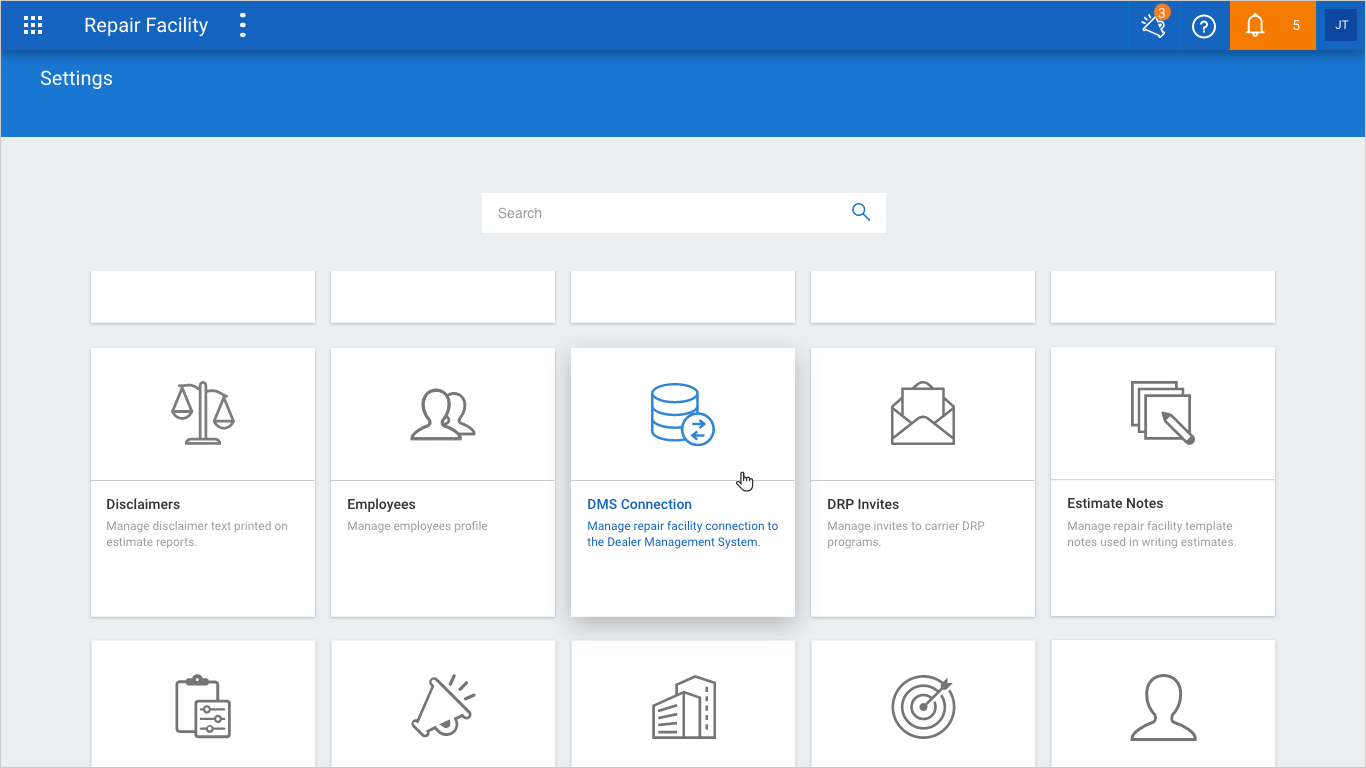Open the Estimate Notes pencil icon
Screen dimensions: 1366x768
click(x=1163, y=412)
